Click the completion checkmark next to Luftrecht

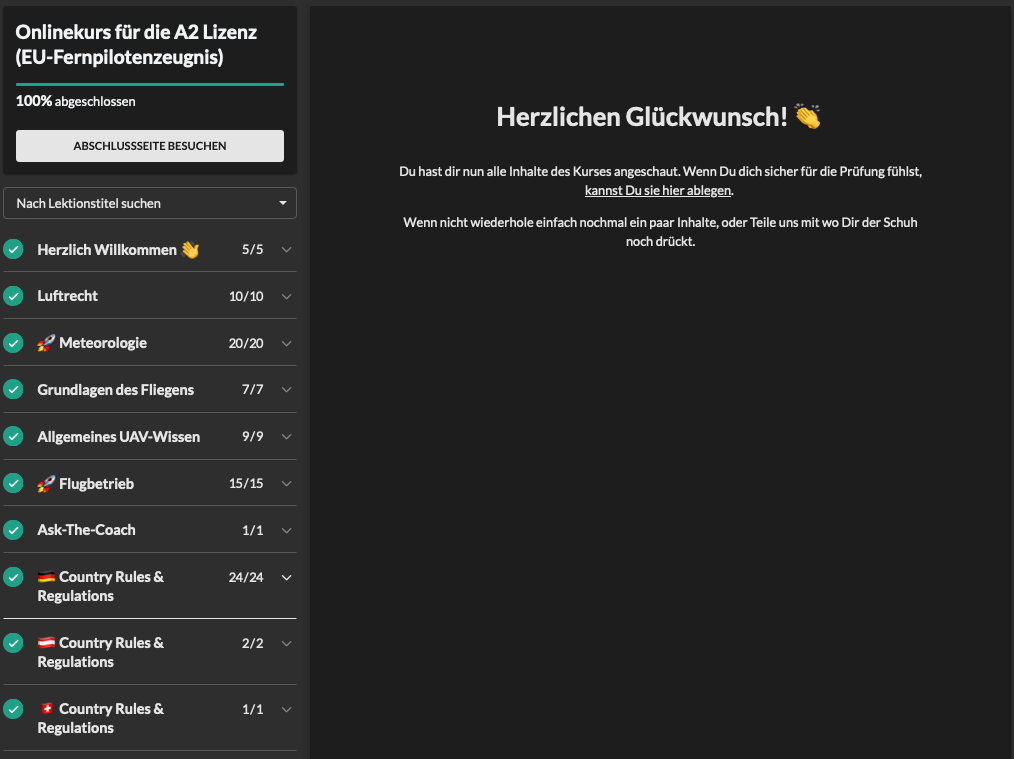pos(13,296)
